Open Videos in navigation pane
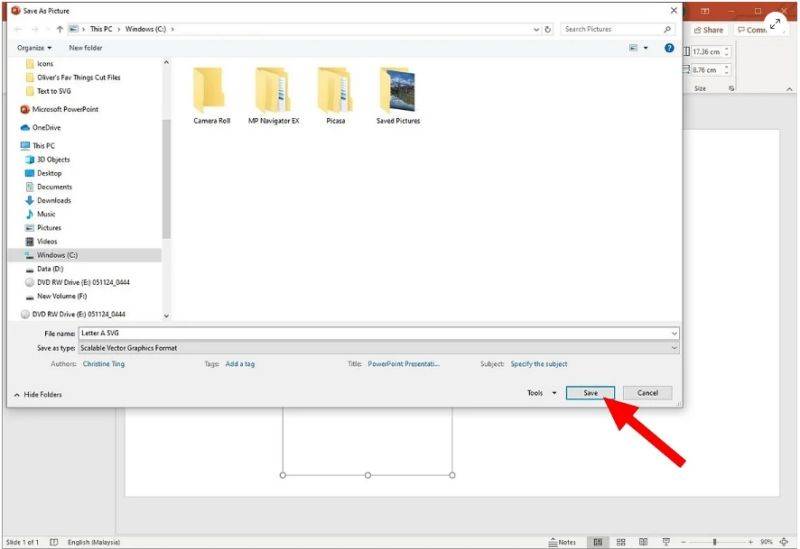Viewport: 800px width, 549px height. [47, 241]
